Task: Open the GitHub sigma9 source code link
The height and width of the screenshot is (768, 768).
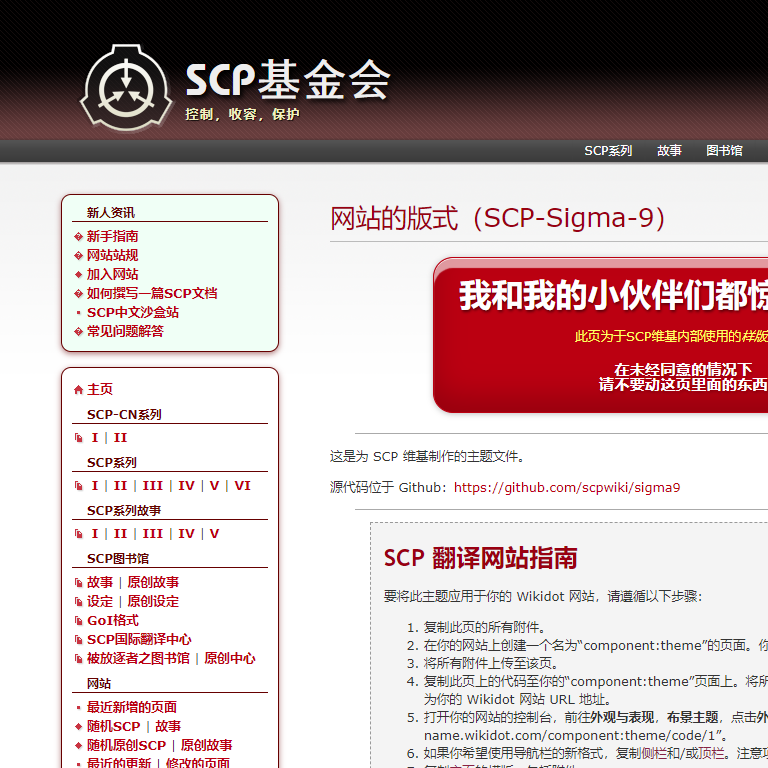Action: (566, 488)
